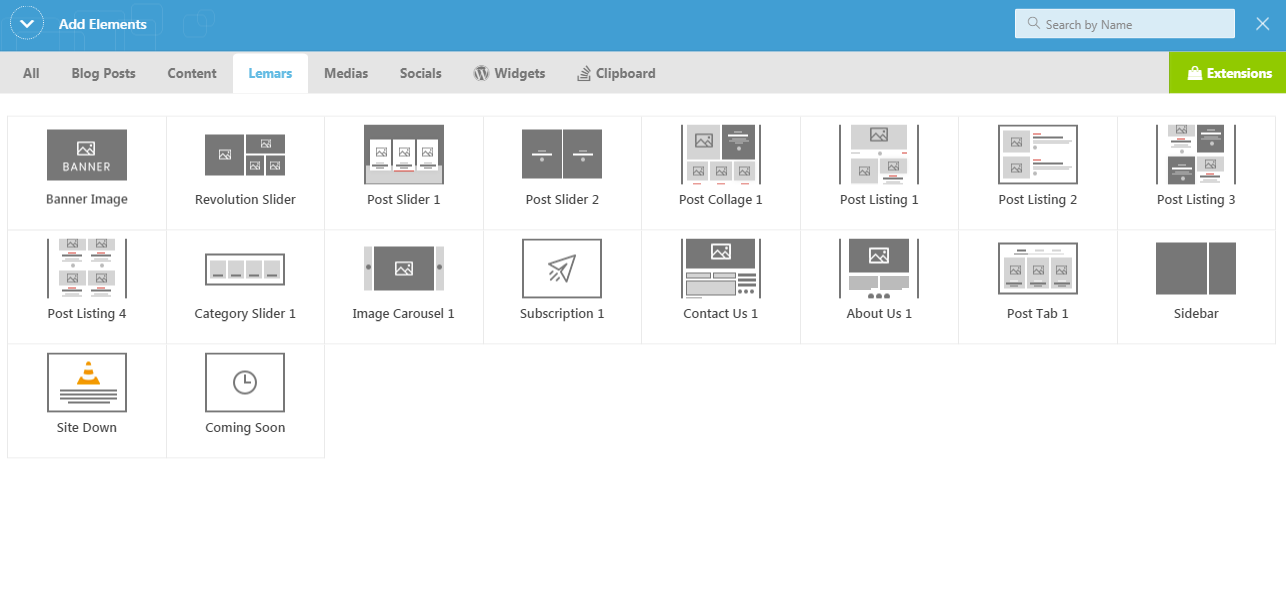Switch to the Clipboard tab

[x=616, y=73]
